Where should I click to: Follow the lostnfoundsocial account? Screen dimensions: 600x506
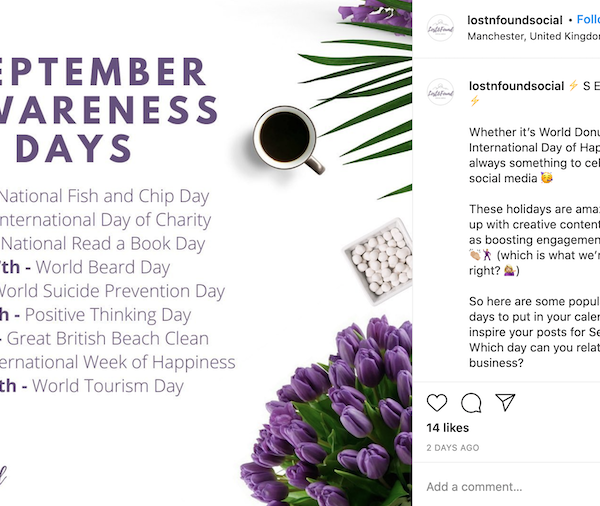click(588, 19)
